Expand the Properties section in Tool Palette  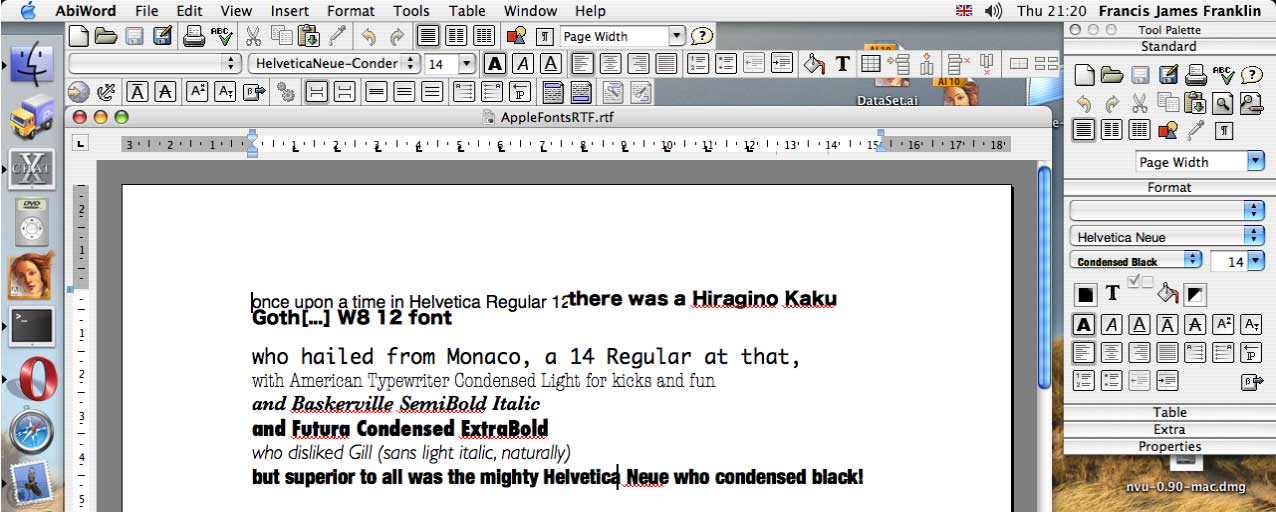click(x=1169, y=446)
